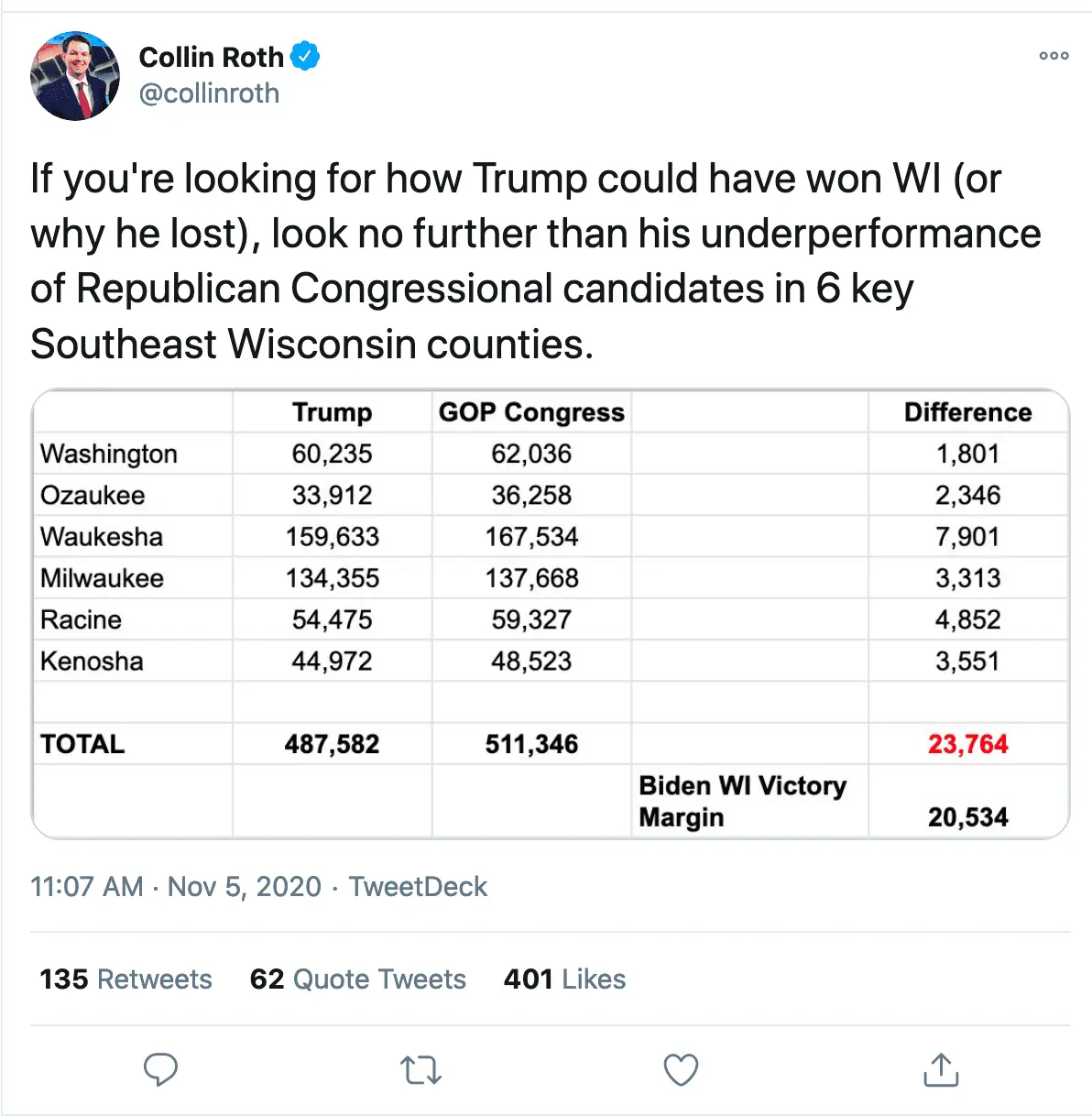Viewport: 1092px width, 1116px height.
Task: Click the GOP Congress column header
Action: click(531, 412)
